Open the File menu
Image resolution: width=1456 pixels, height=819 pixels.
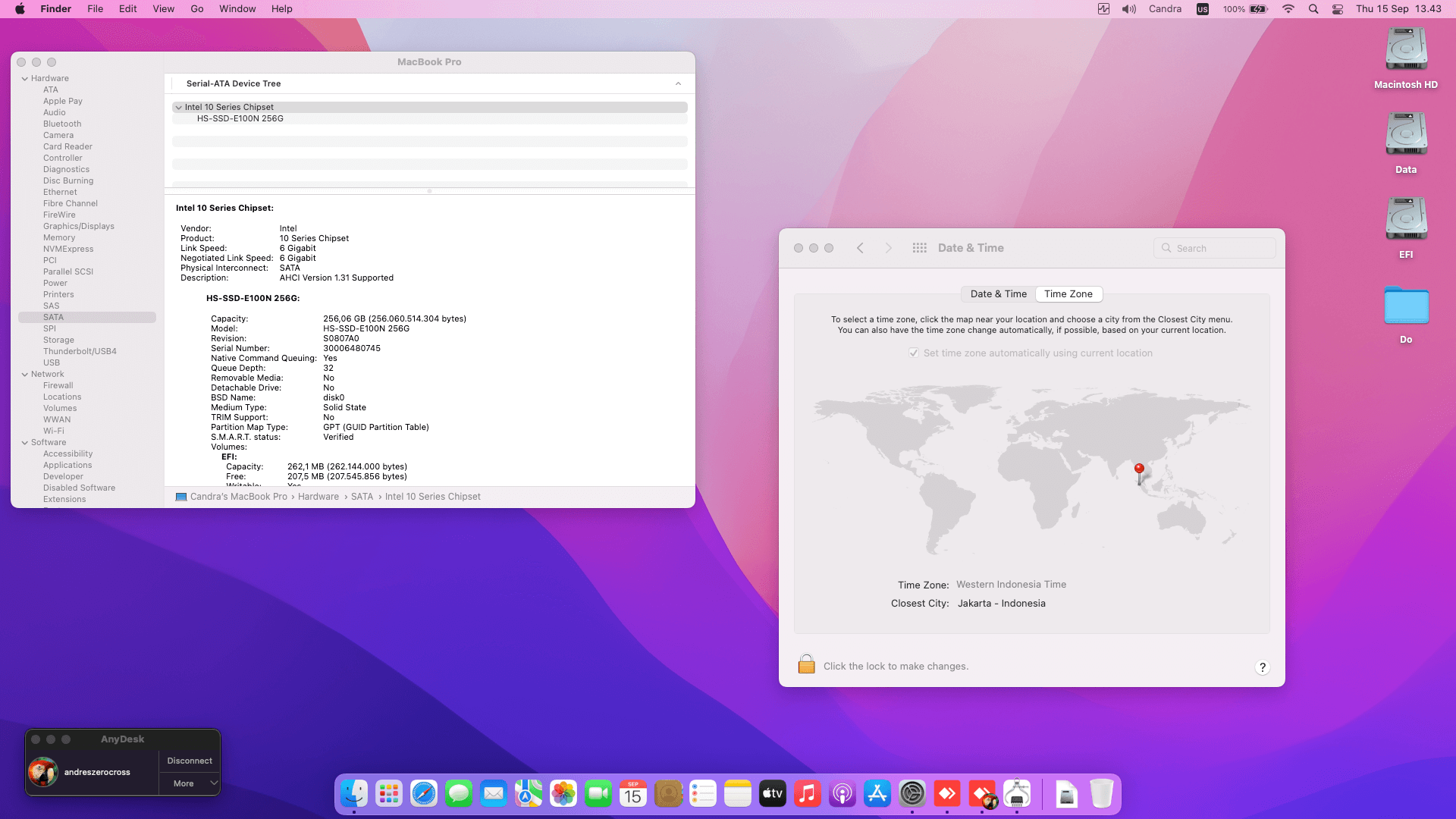[x=96, y=9]
